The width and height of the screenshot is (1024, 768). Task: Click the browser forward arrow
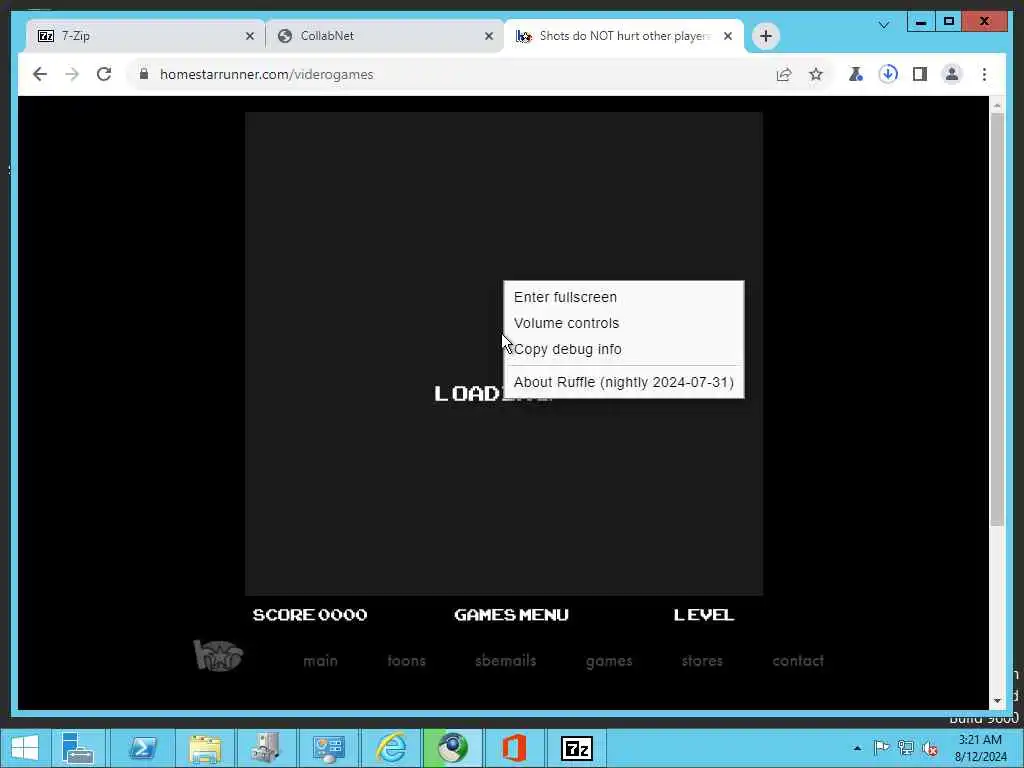click(x=72, y=74)
